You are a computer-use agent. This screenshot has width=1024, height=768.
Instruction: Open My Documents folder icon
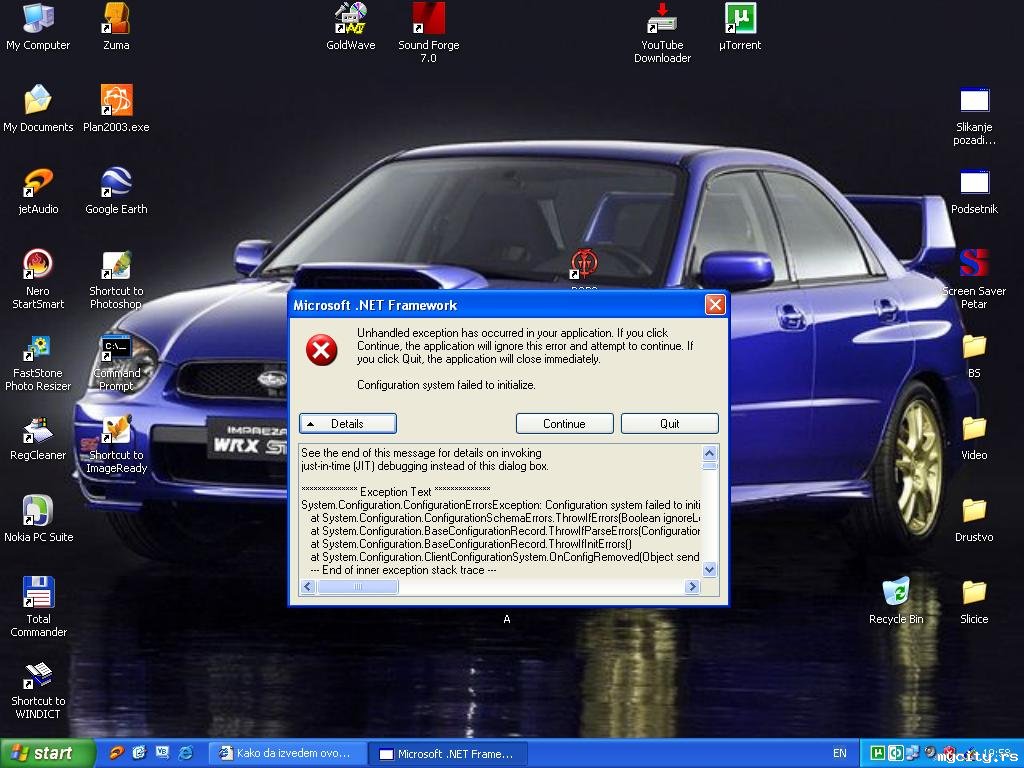pyautogui.click(x=38, y=108)
